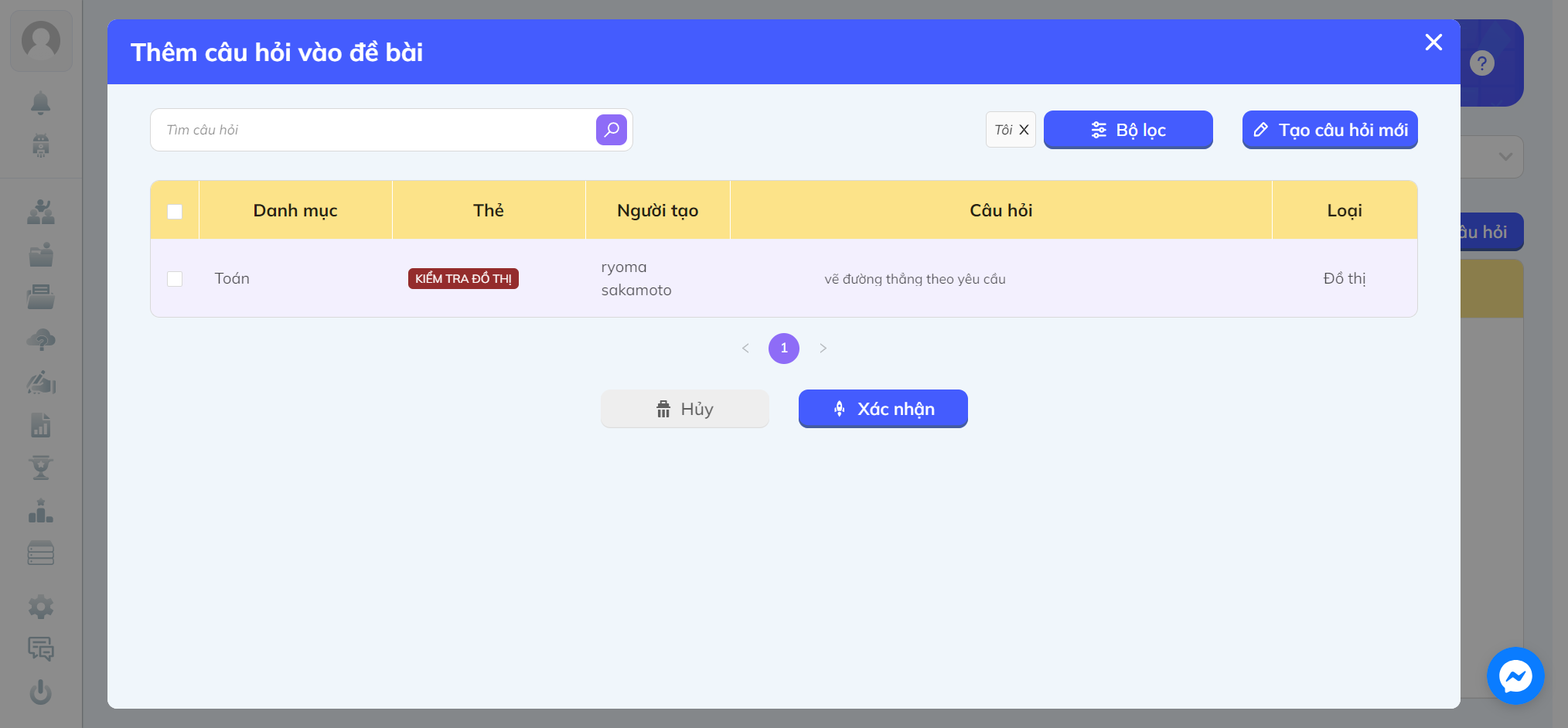Confirm with Xác nhận button
This screenshot has width=1568, height=728.
click(x=883, y=409)
